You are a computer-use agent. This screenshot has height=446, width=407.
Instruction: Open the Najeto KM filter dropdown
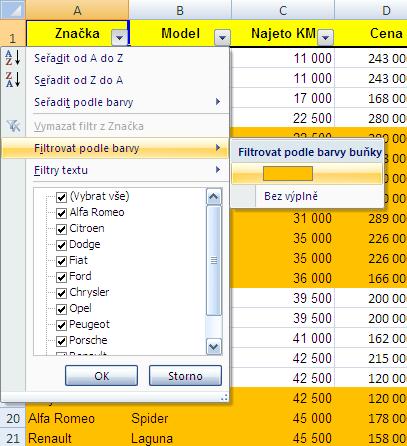click(x=325, y=37)
